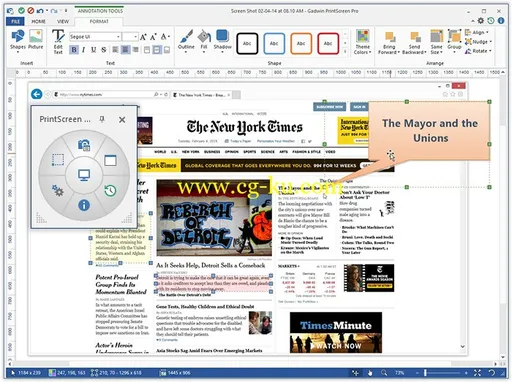
Task: Switch to the VIEW tab
Action: coord(63,21)
